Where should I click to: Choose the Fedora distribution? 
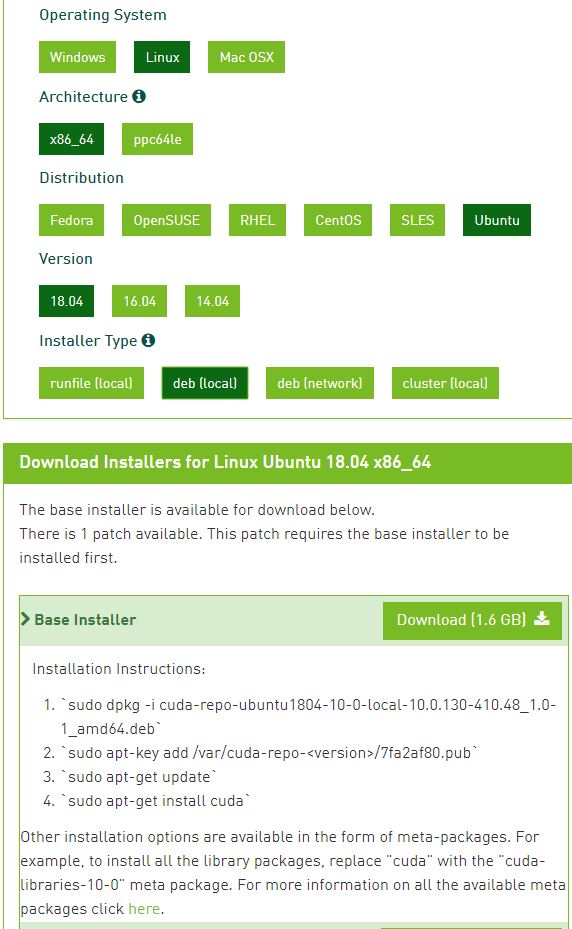tap(72, 220)
